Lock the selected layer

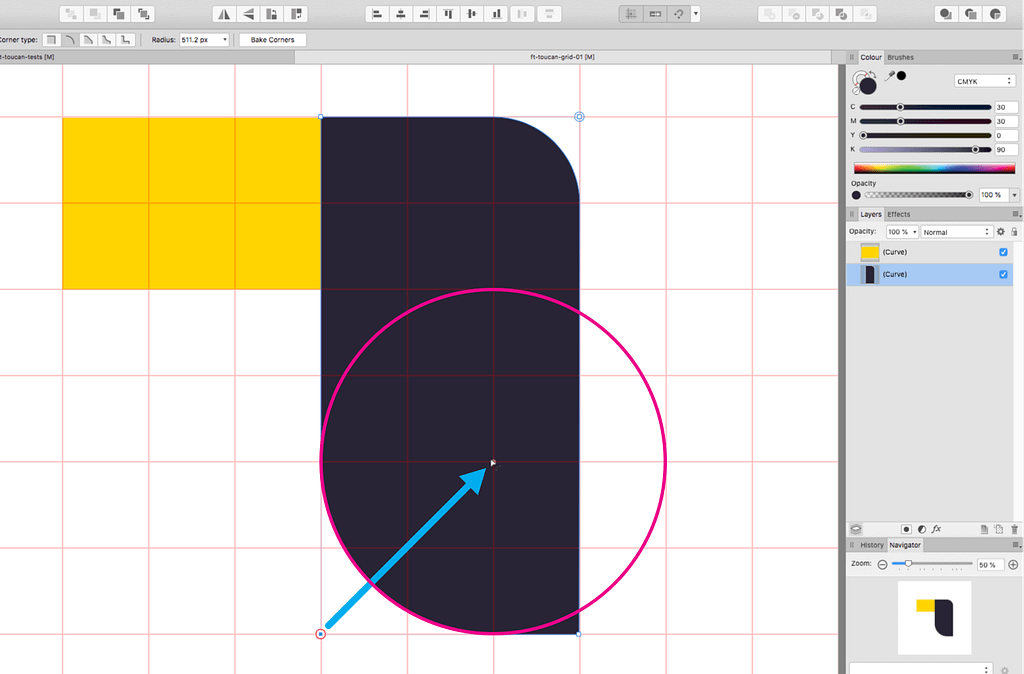click(x=1014, y=231)
